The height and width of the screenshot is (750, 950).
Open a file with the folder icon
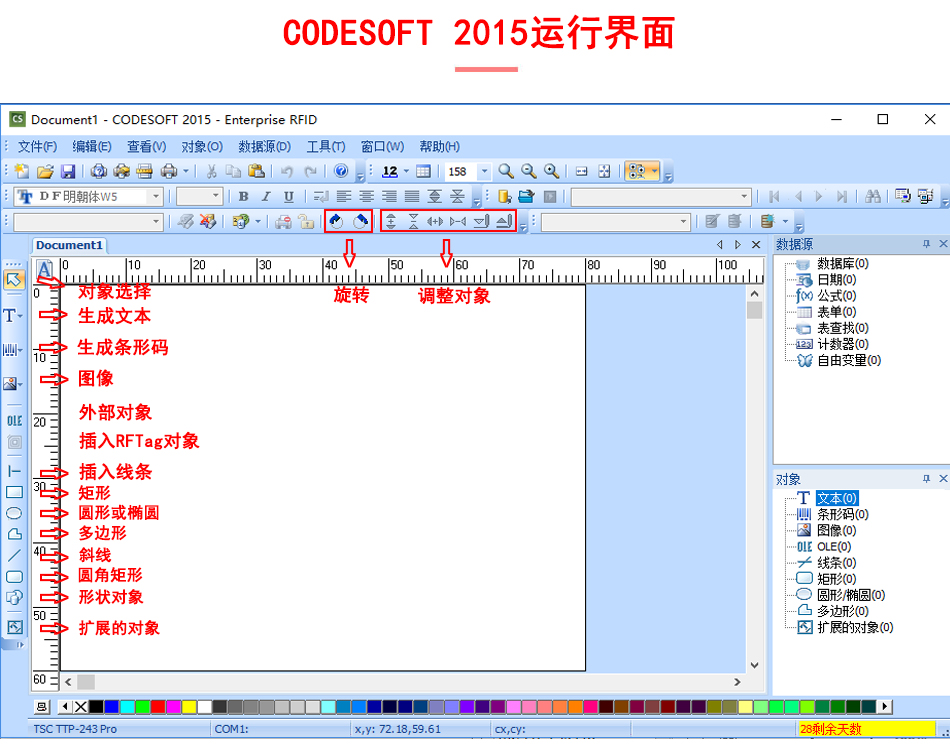[45, 171]
